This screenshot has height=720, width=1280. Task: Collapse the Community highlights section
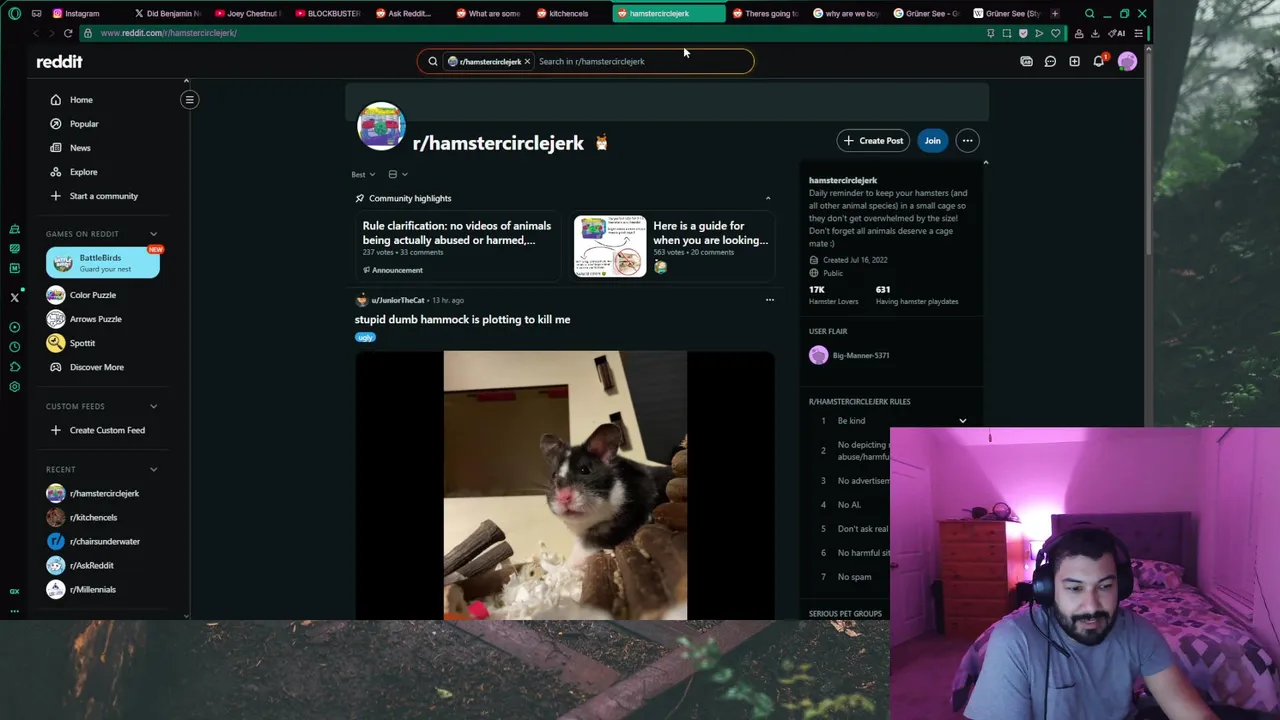(x=768, y=198)
